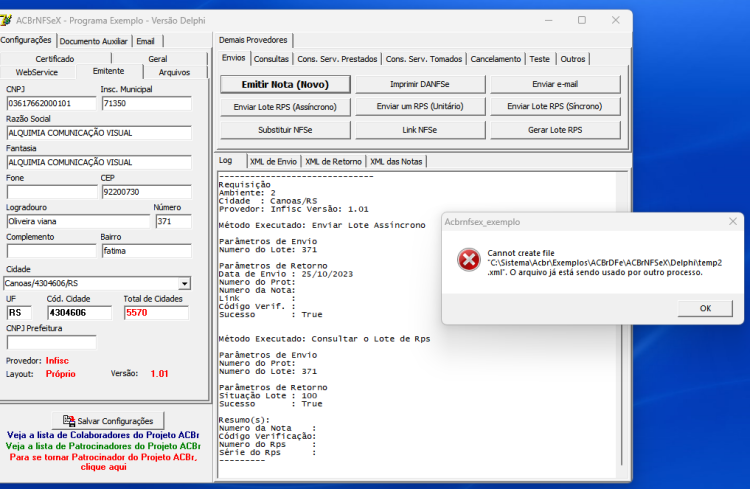Click the CNPJ input field
The width and height of the screenshot is (750, 489).
pos(51,103)
